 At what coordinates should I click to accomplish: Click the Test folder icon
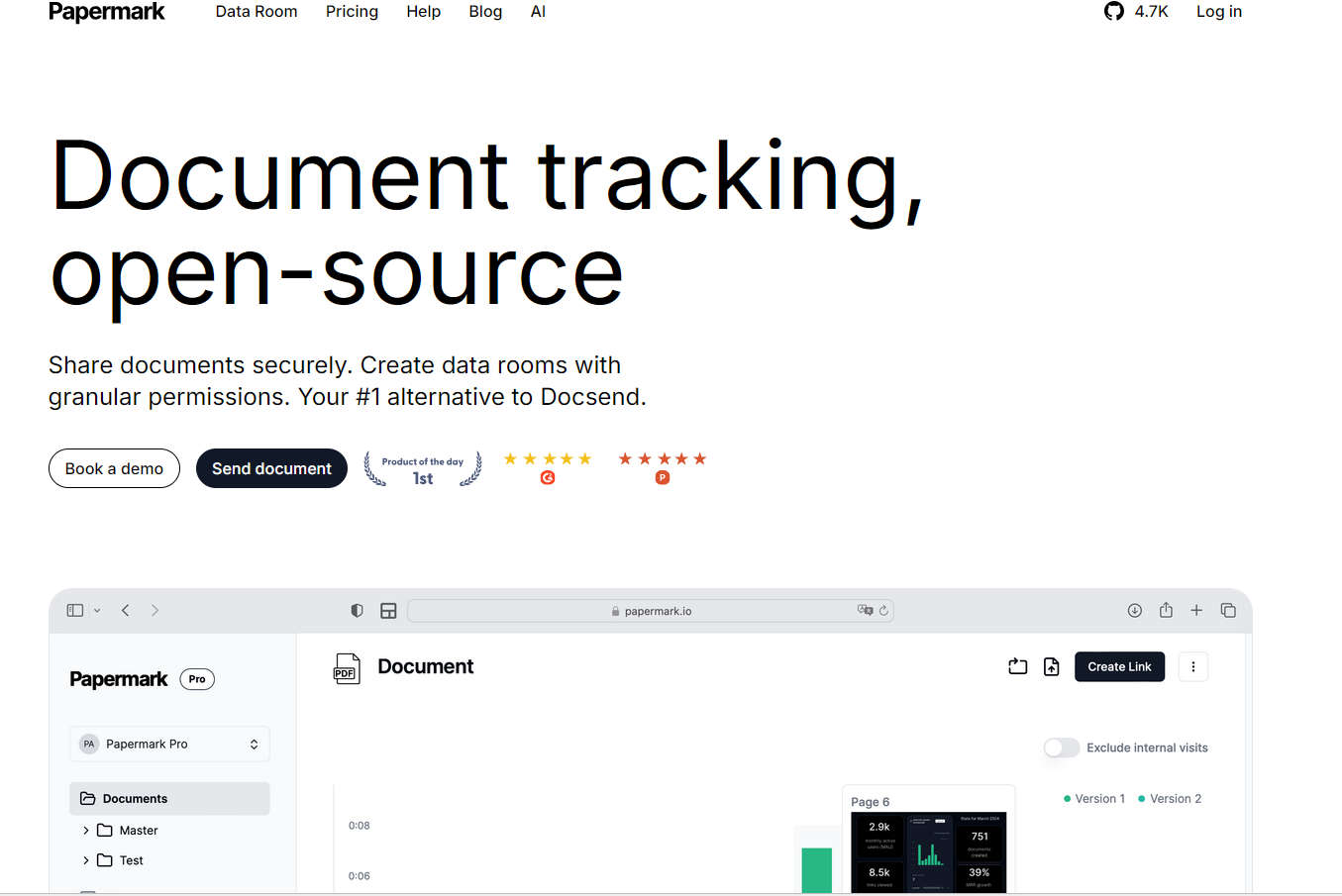click(104, 860)
